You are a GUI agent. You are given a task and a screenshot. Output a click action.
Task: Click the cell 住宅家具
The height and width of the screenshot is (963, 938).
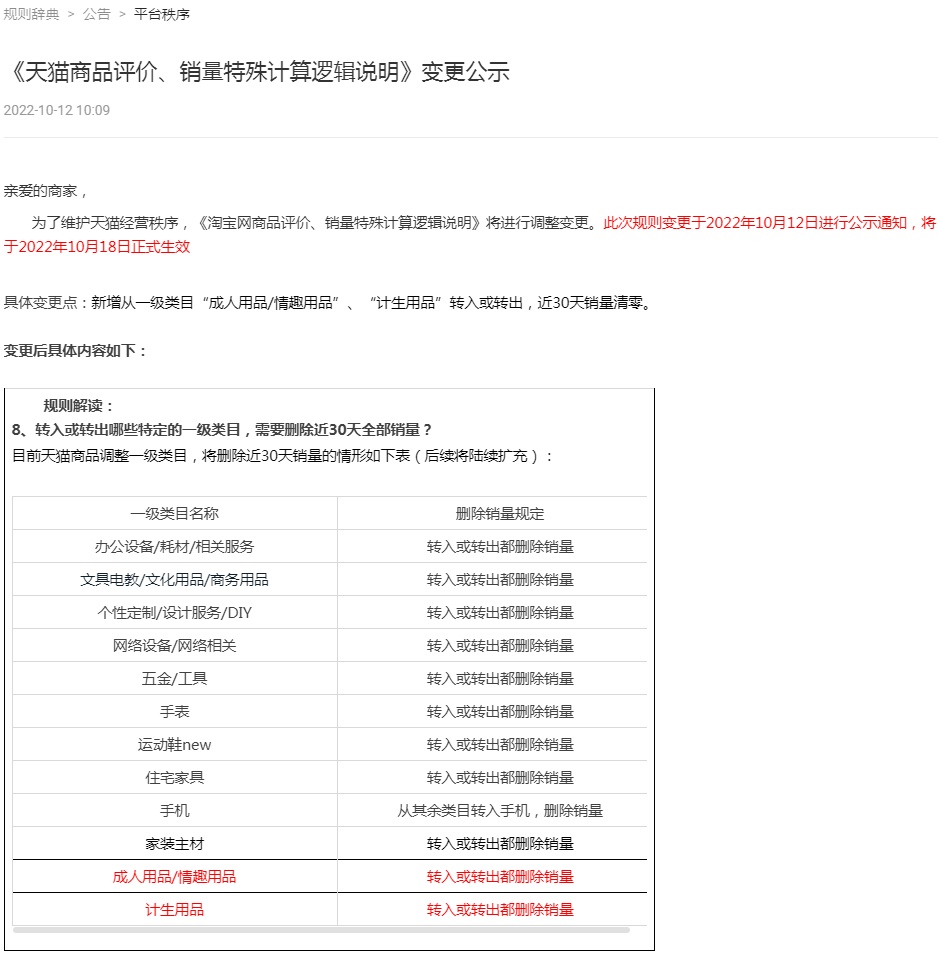(174, 778)
